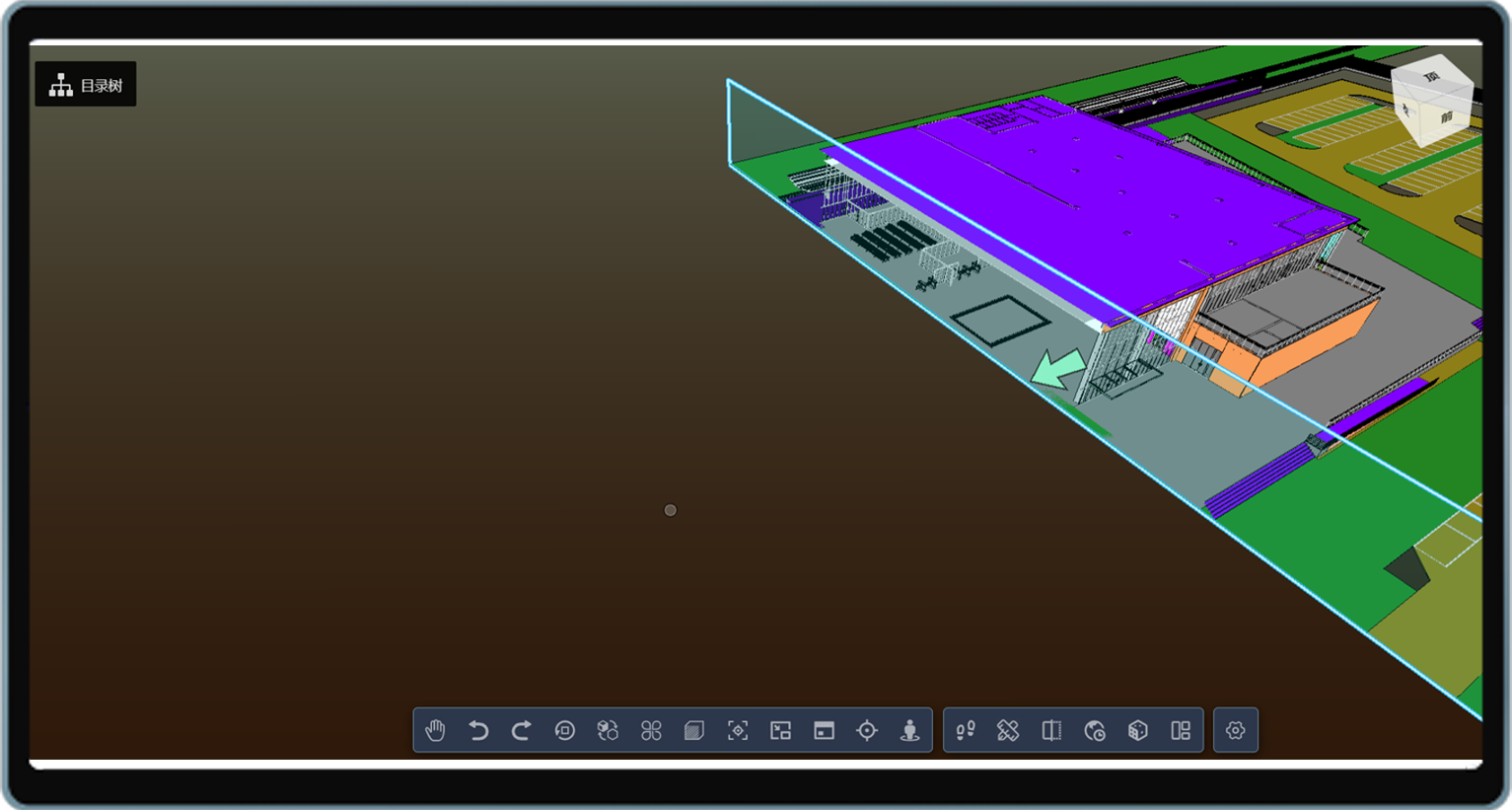Click the globe with clock icon
1512x810 pixels.
1095,730
